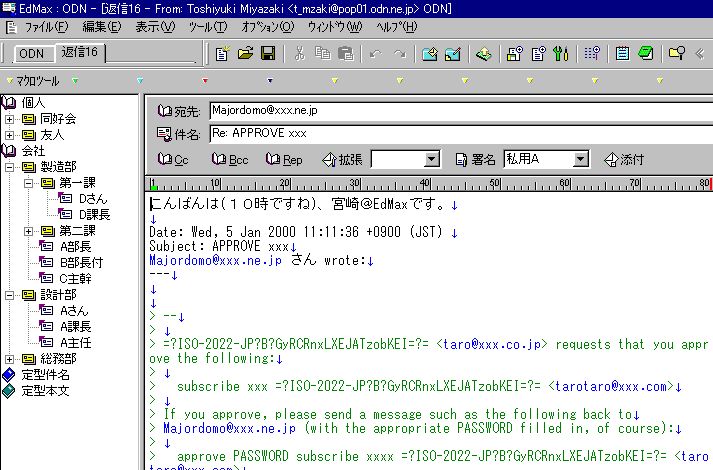Click the 個人 address book icon

coord(9,102)
